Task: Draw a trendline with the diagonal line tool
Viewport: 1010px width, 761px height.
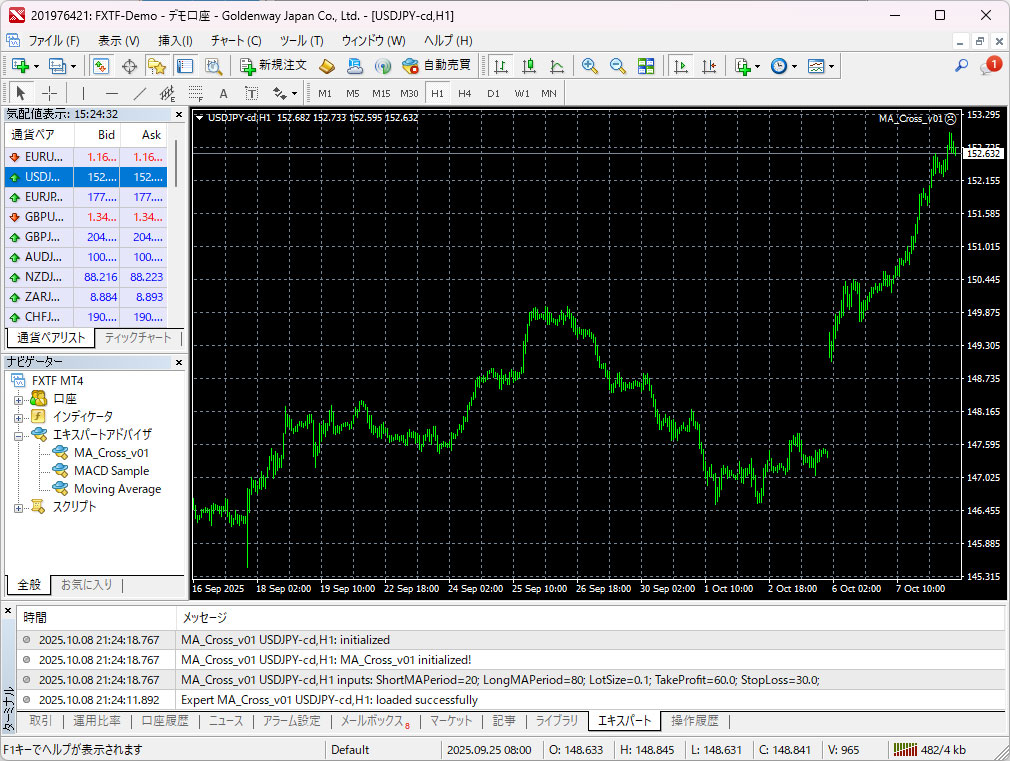Action: click(140, 93)
